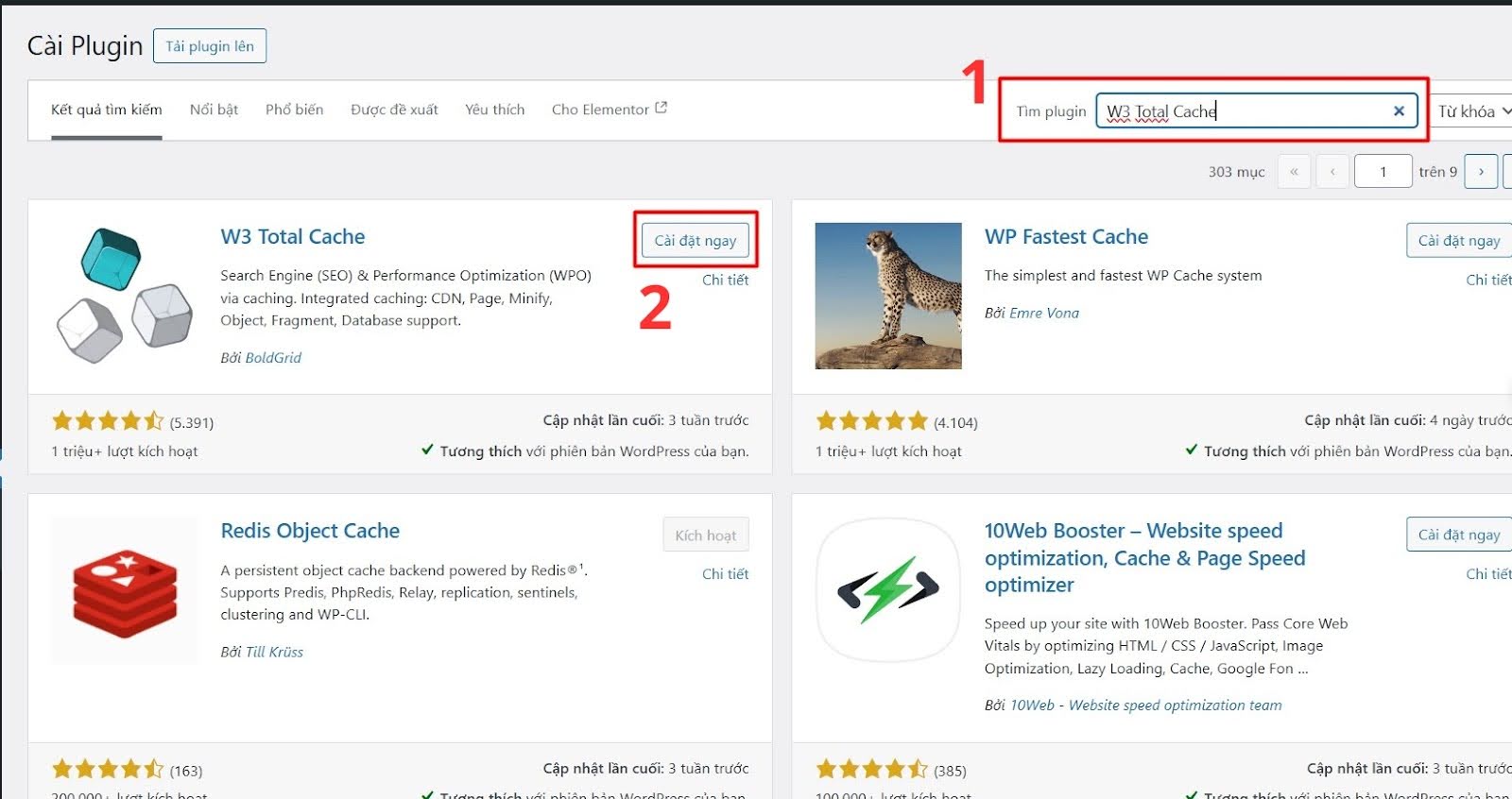Image resolution: width=1512 pixels, height=799 pixels.
Task: Open the Yêu thích tab
Action: click(494, 110)
